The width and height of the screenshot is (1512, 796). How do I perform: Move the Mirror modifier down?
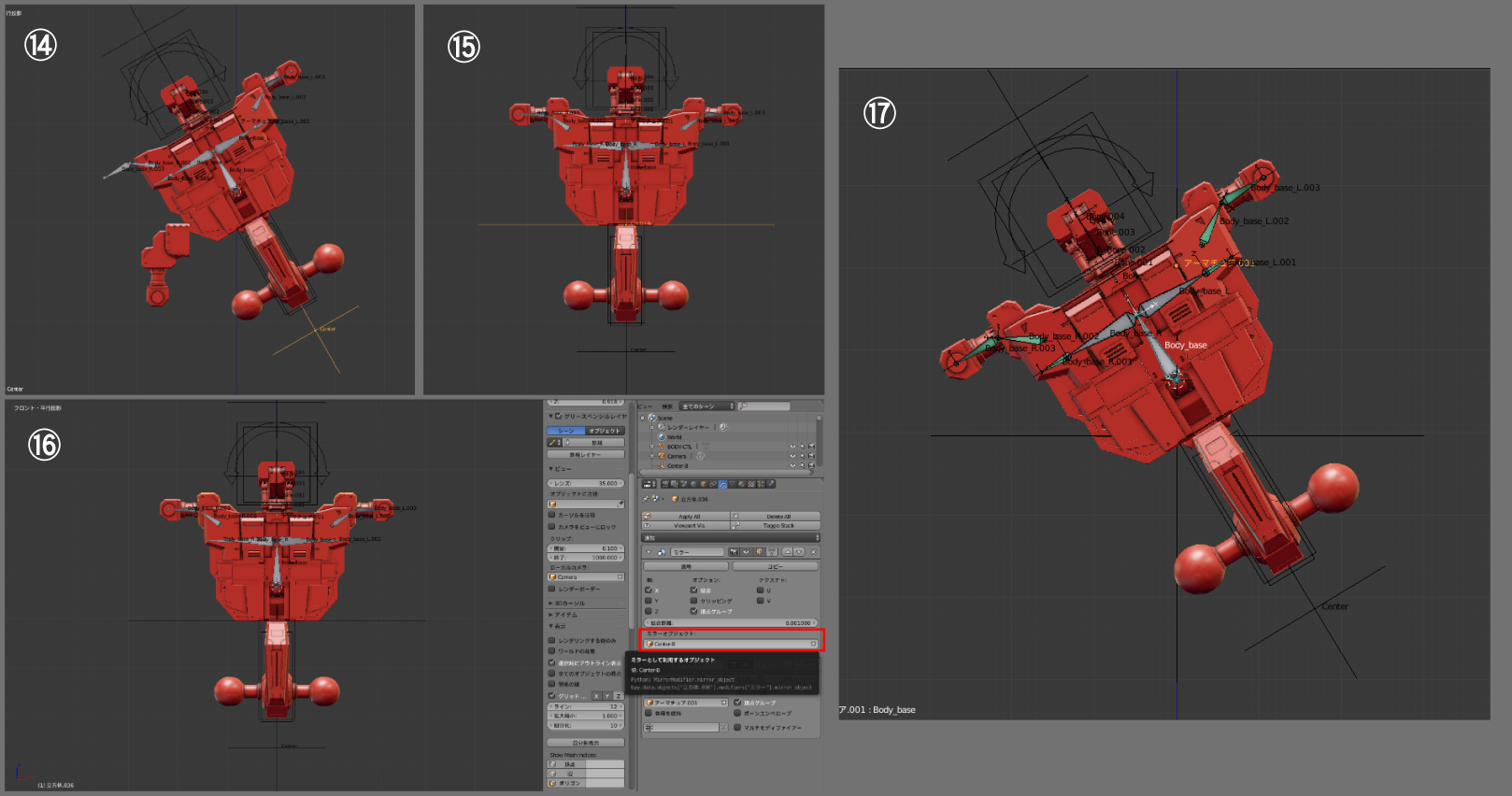pos(799,552)
